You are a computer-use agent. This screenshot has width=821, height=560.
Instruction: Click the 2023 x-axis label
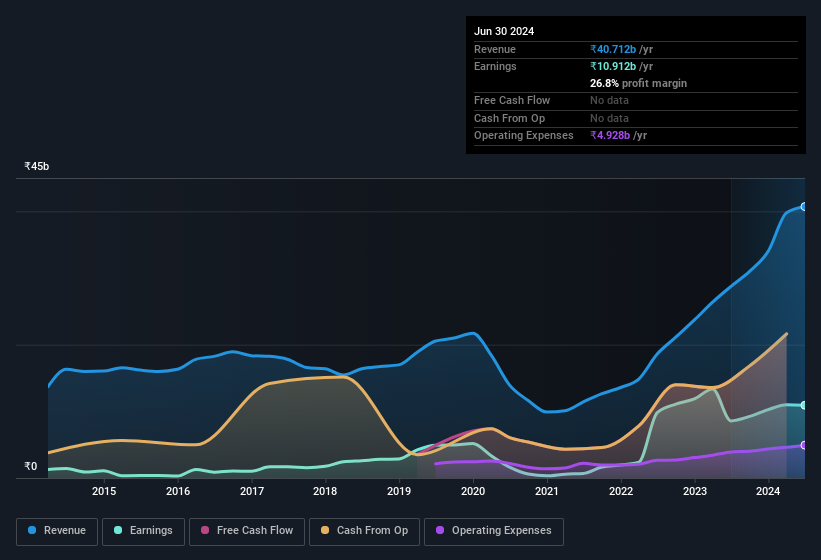tap(695, 491)
